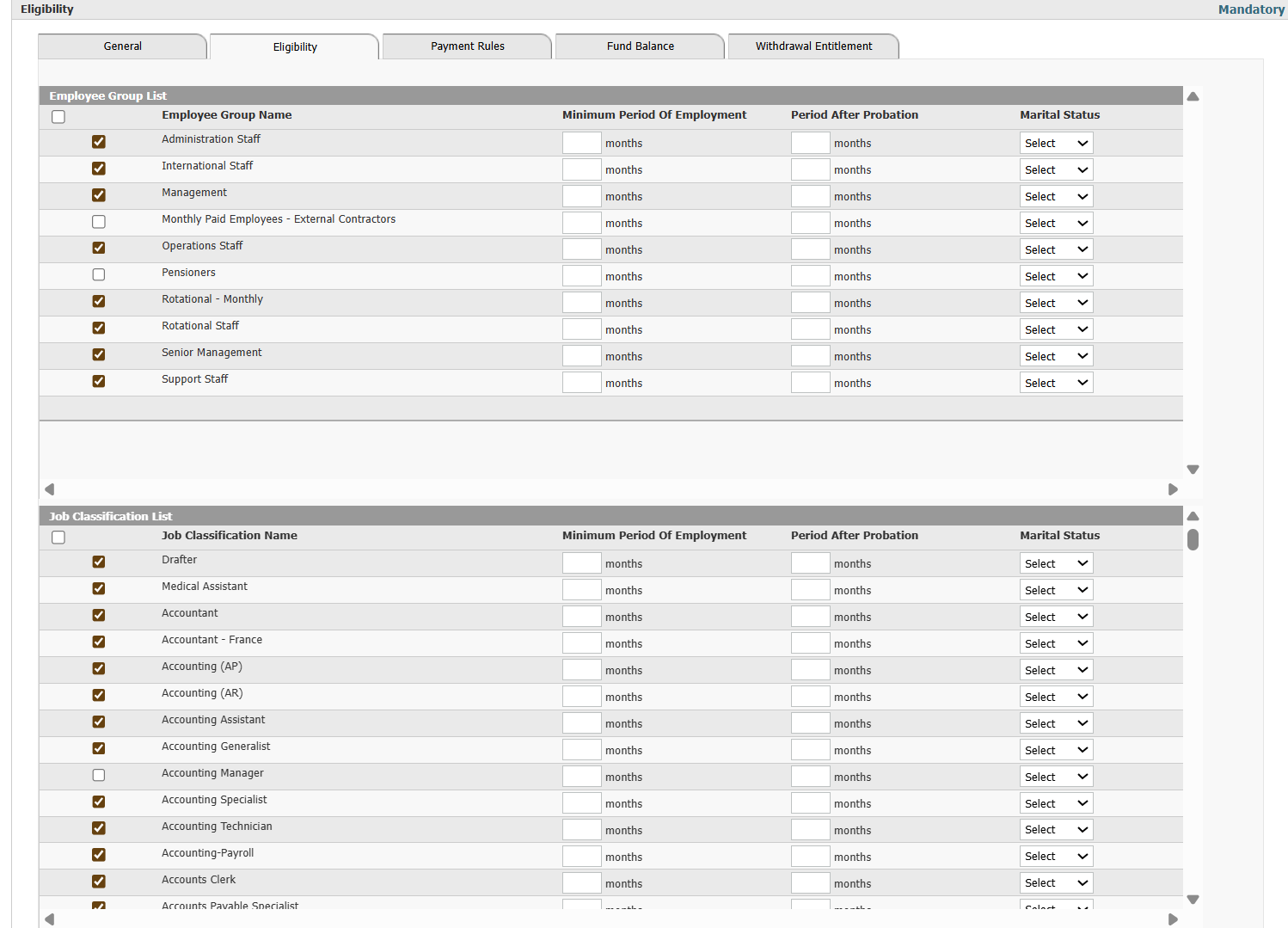This screenshot has height=928, width=1288.
Task: Click Period After Probation field for Rotational Staff
Action: 811,330
